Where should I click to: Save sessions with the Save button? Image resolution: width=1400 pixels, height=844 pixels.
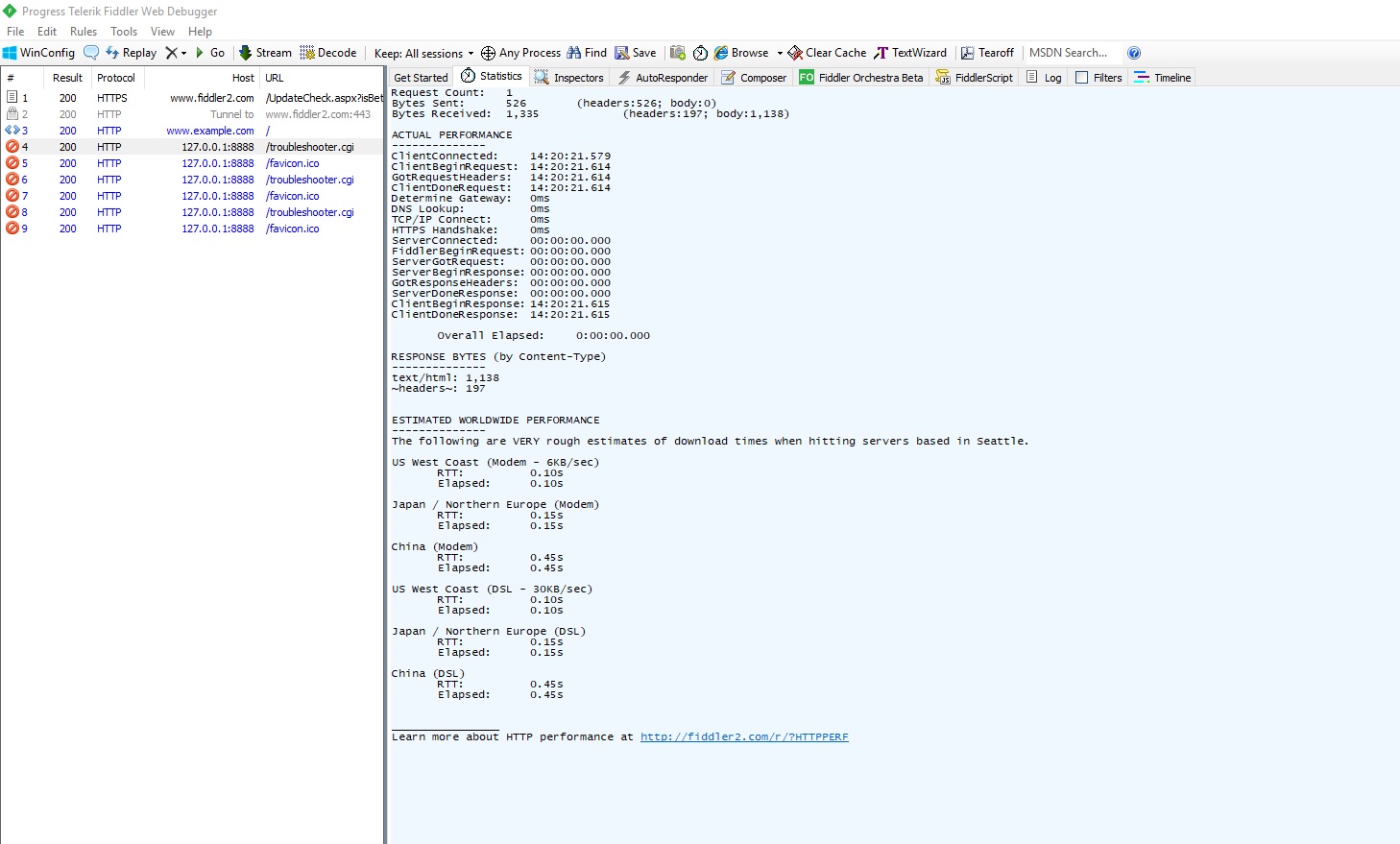636,53
